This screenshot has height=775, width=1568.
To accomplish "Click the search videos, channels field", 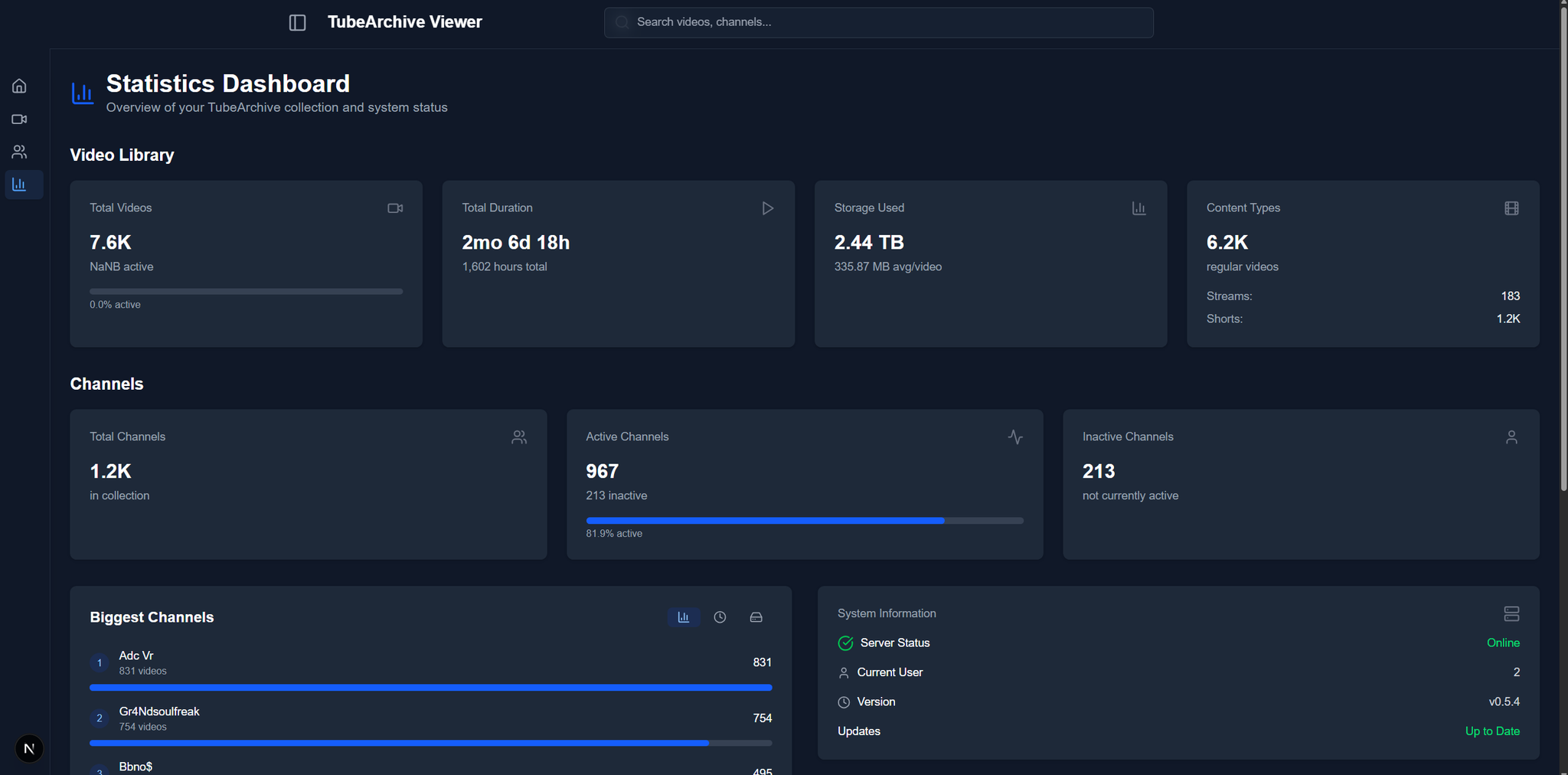I will click(879, 22).
